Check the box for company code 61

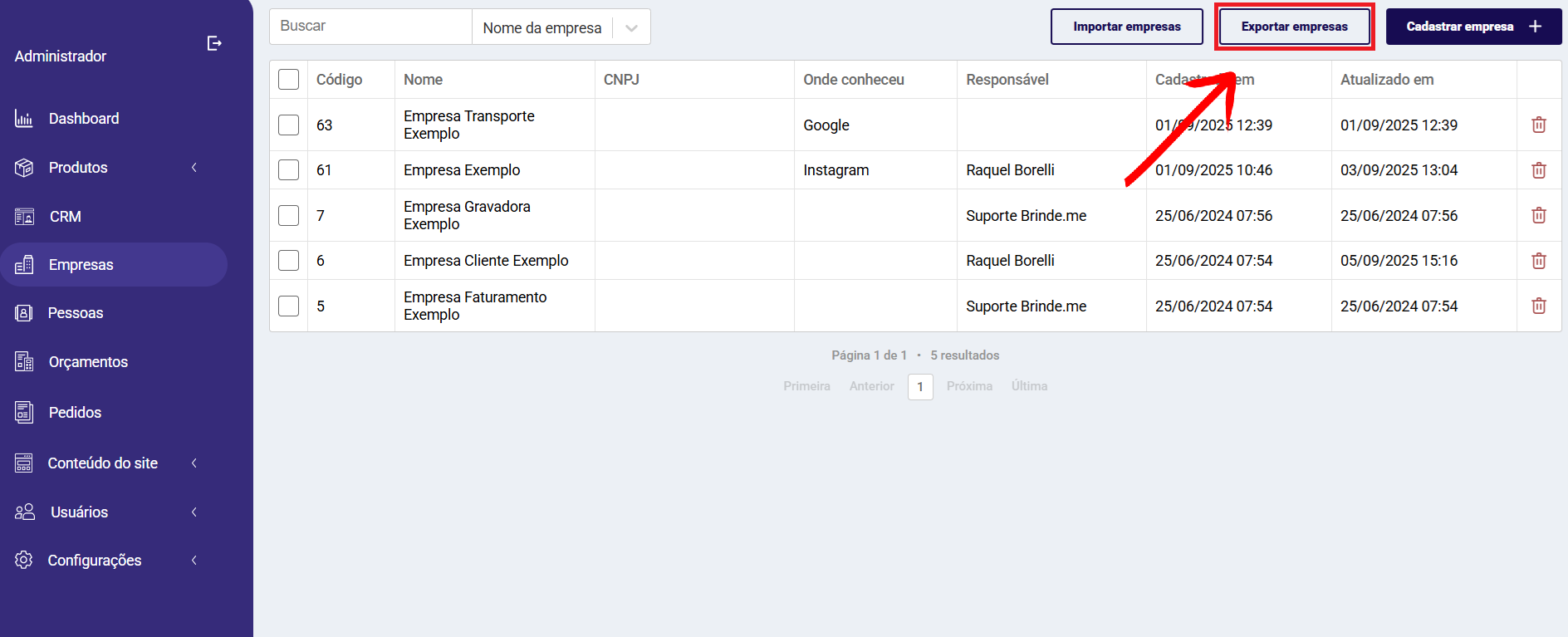pos(288,170)
